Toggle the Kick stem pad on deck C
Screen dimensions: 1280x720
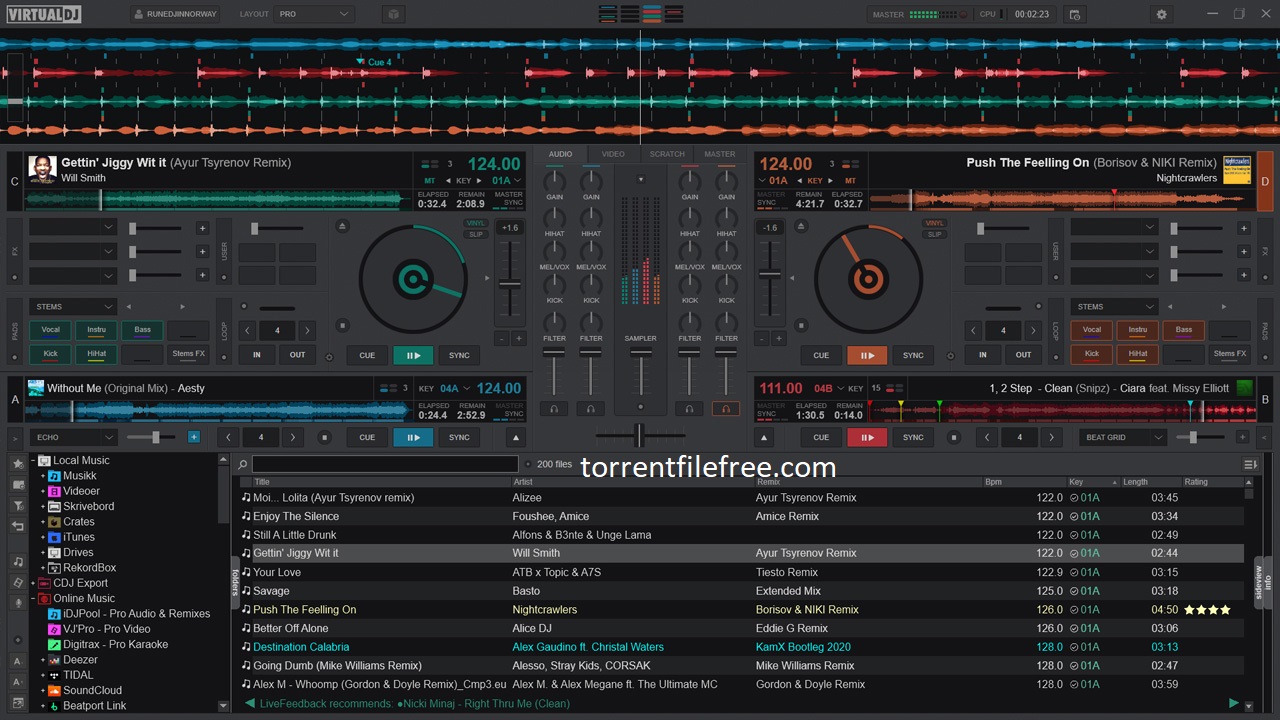coord(50,354)
